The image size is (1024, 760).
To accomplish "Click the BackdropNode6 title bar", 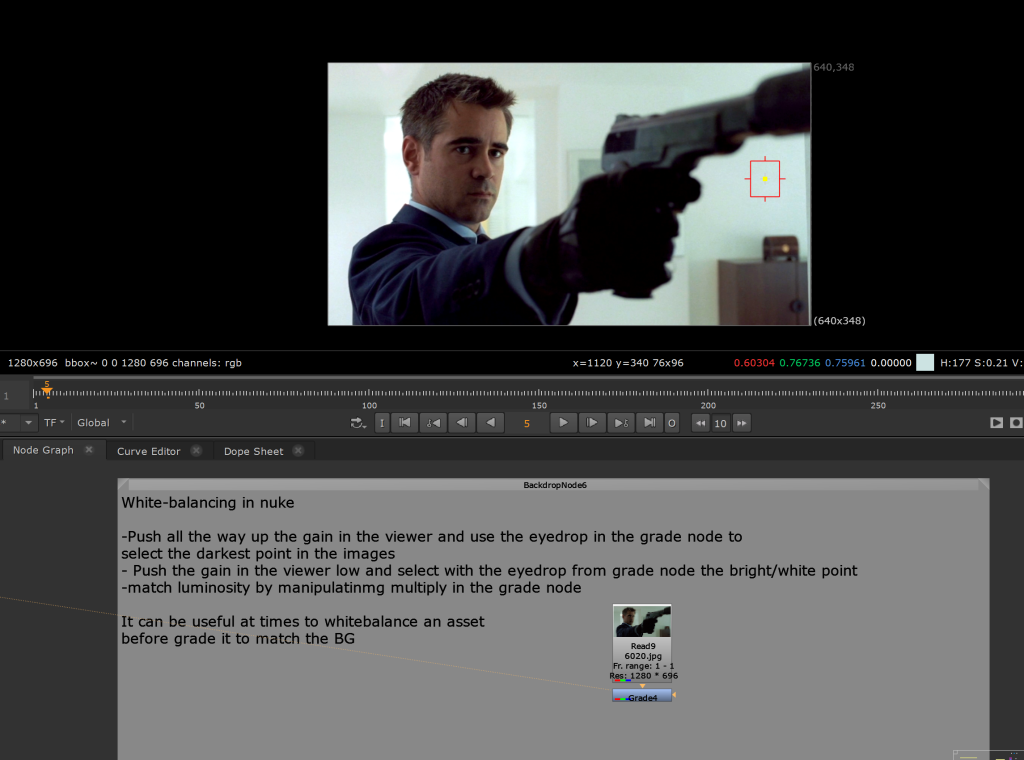I will [554, 485].
